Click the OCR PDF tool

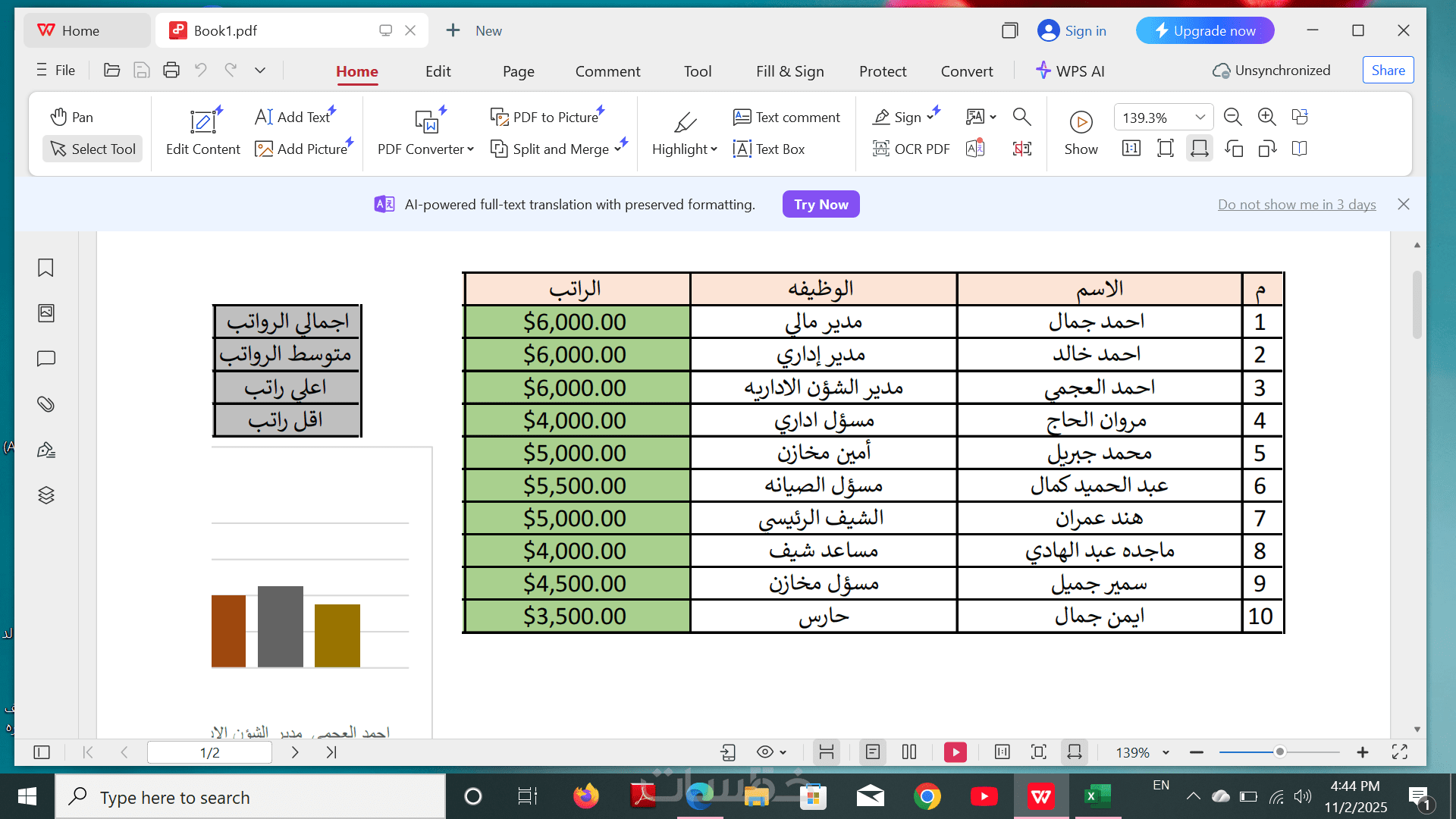[911, 149]
